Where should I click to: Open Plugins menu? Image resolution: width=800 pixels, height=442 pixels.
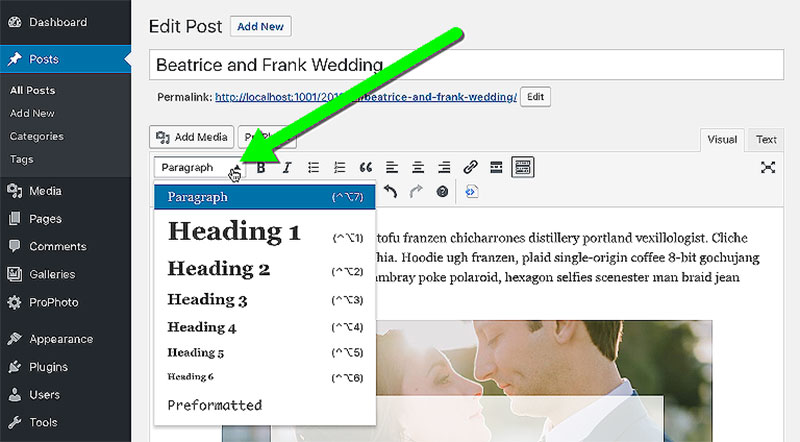(x=65, y=367)
